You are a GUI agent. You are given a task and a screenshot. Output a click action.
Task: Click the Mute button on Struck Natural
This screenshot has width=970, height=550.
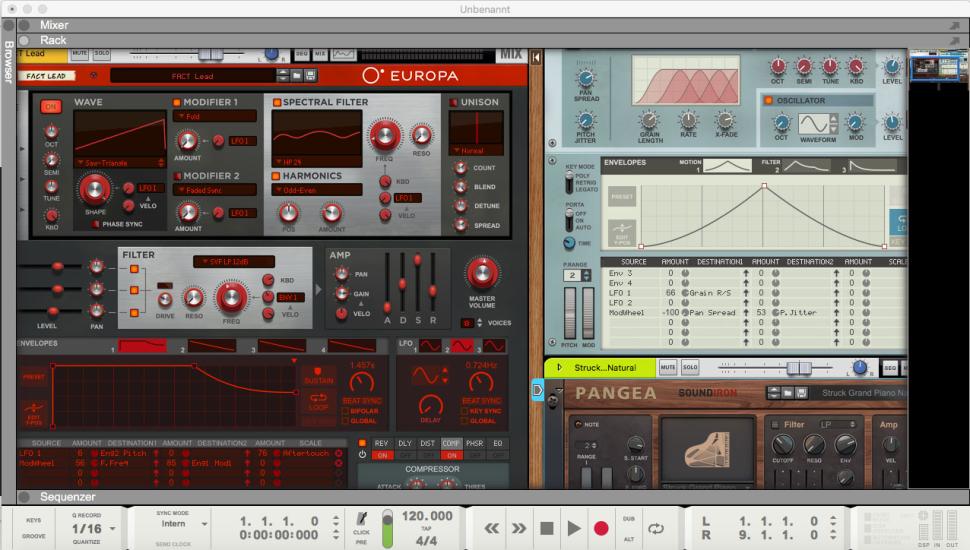[667, 367]
